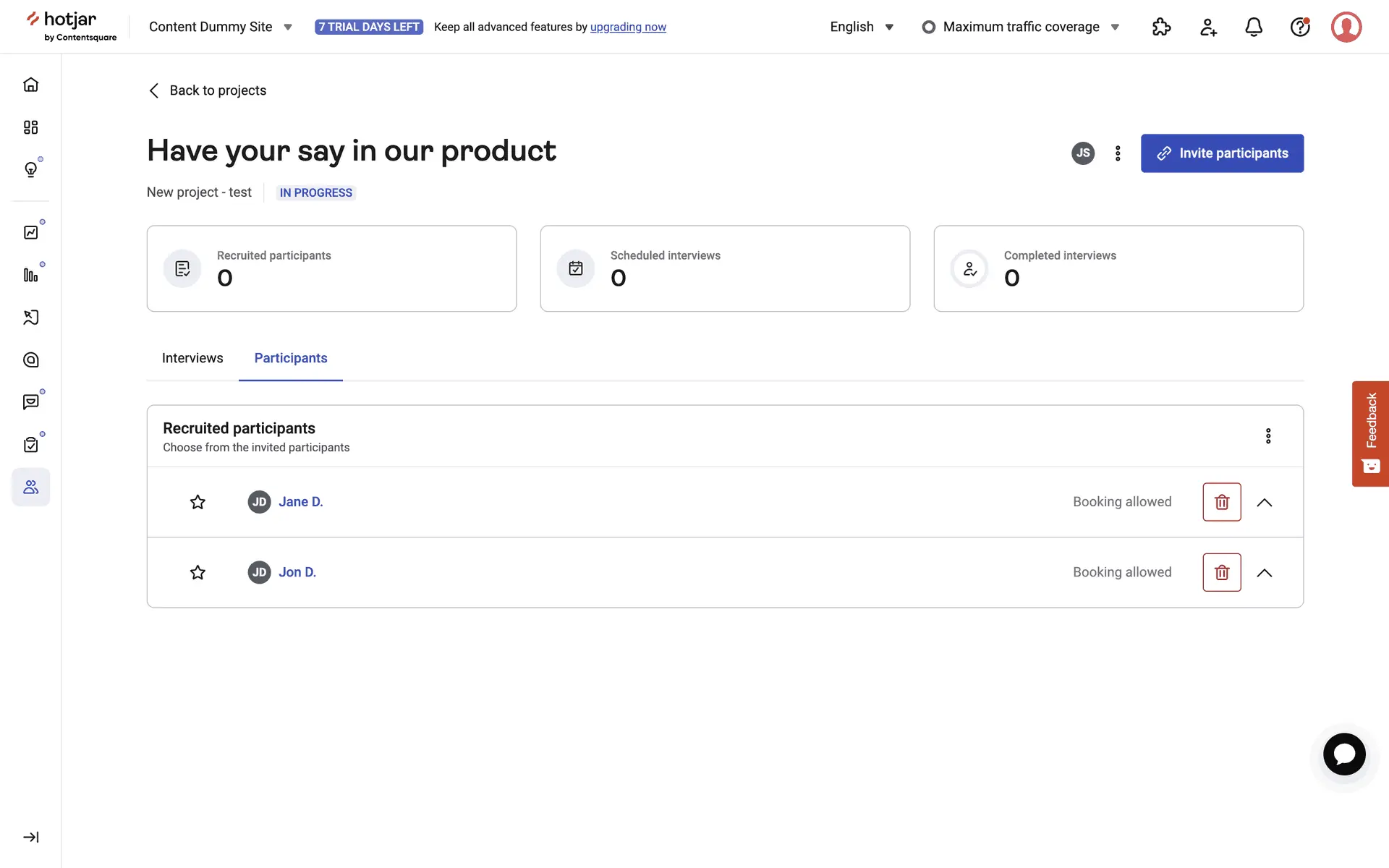Click the invite team member icon

click(x=1207, y=27)
